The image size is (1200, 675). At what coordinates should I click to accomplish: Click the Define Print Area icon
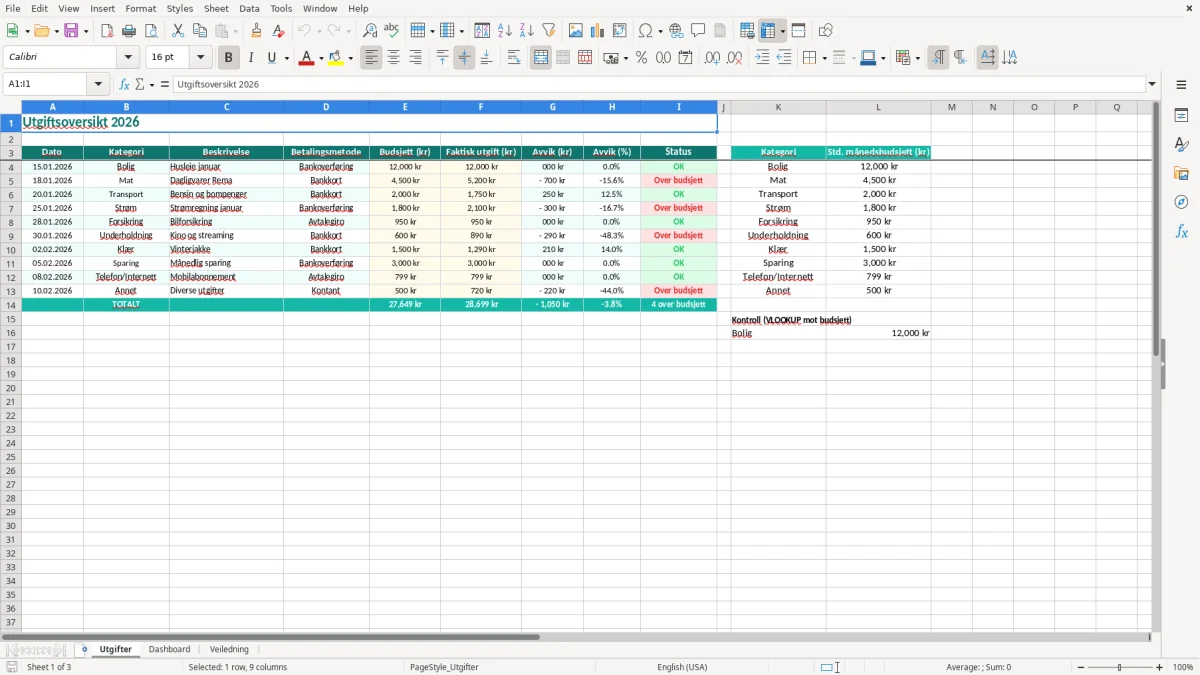pyautogui.click(x=747, y=31)
